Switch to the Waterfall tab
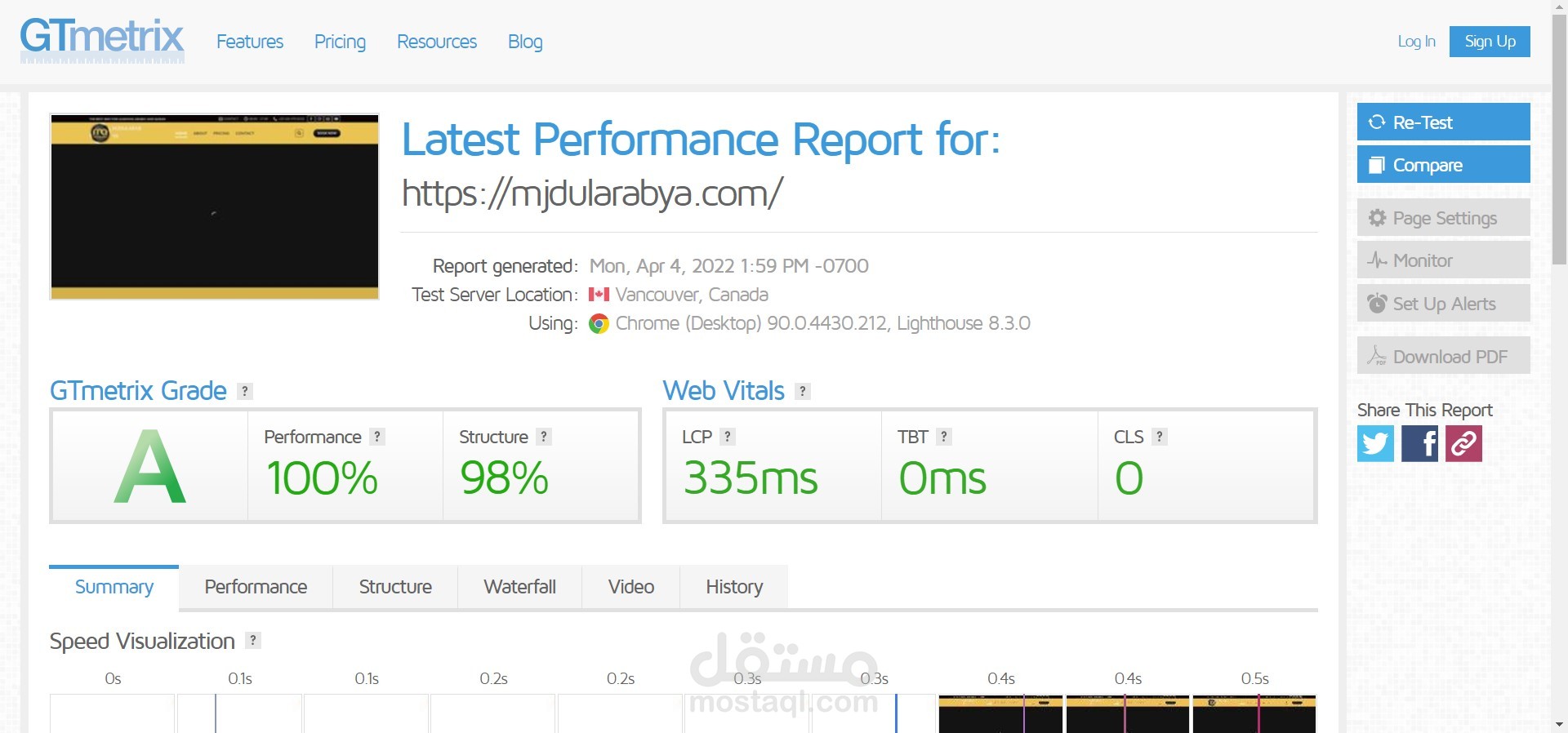This screenshot has width=1568, height=733. (519, 587)
